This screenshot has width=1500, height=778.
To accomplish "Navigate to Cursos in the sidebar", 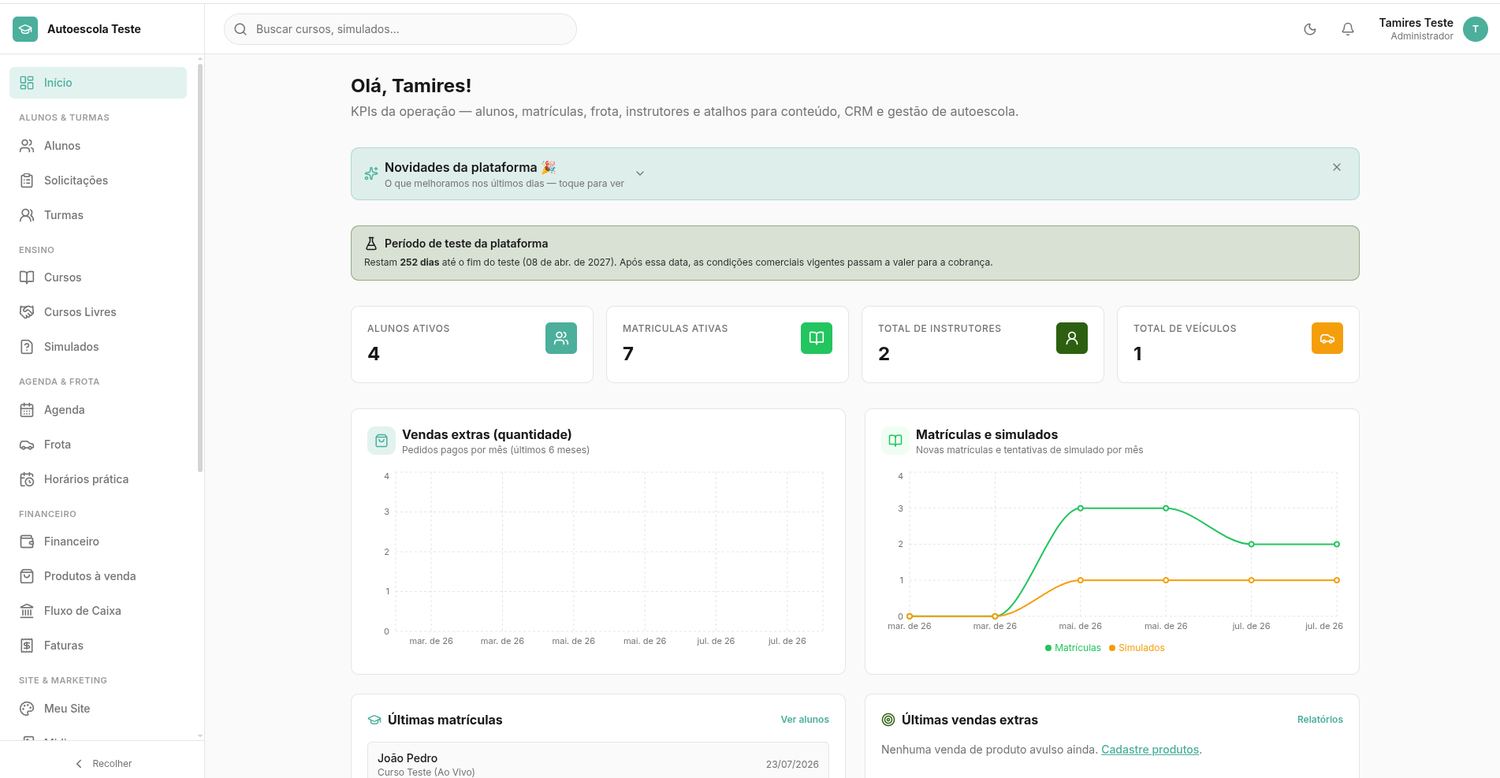I will click(98, 277).
